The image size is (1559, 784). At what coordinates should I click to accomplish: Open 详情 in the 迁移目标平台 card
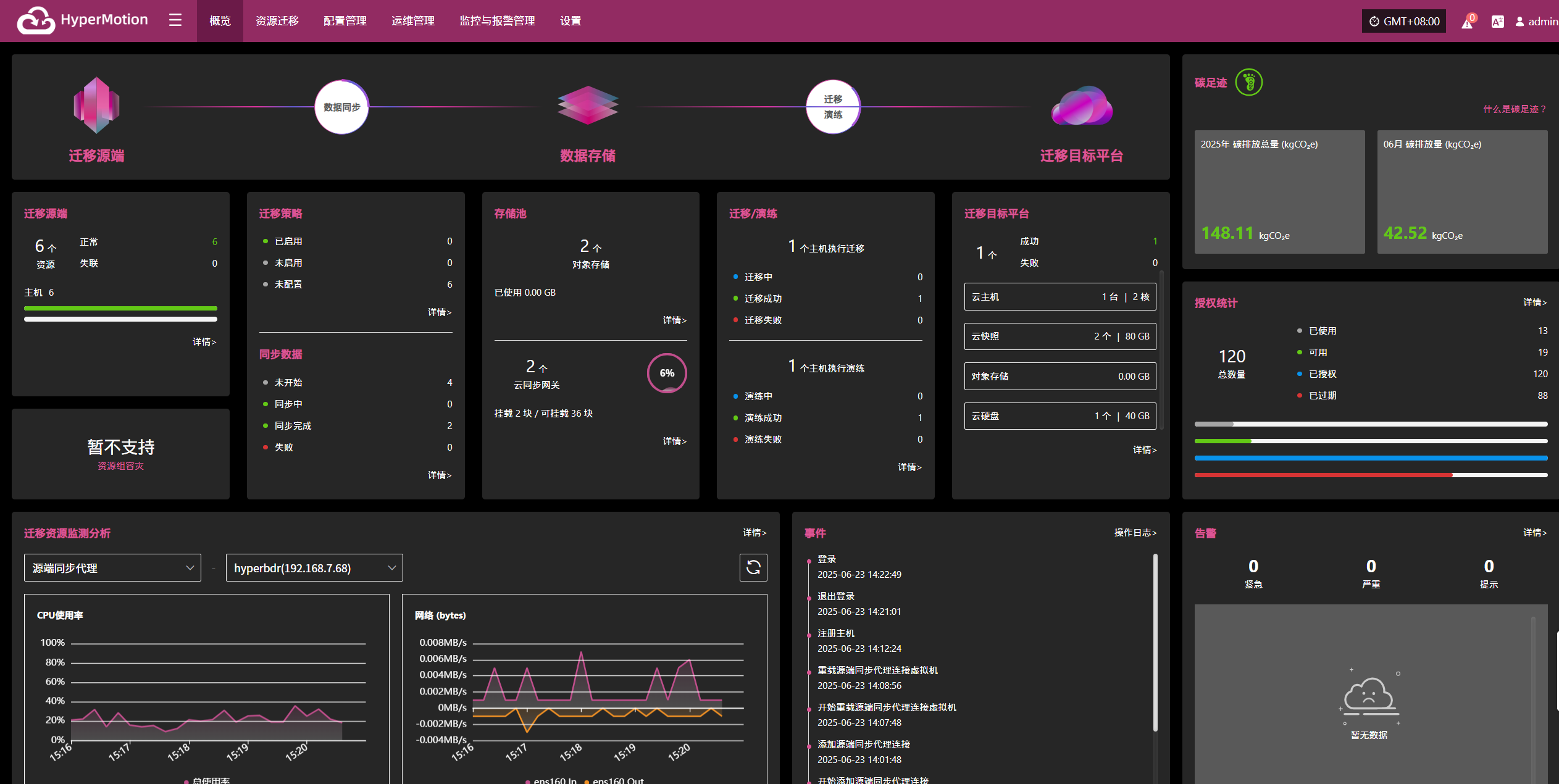click(x=1145, y=449)
